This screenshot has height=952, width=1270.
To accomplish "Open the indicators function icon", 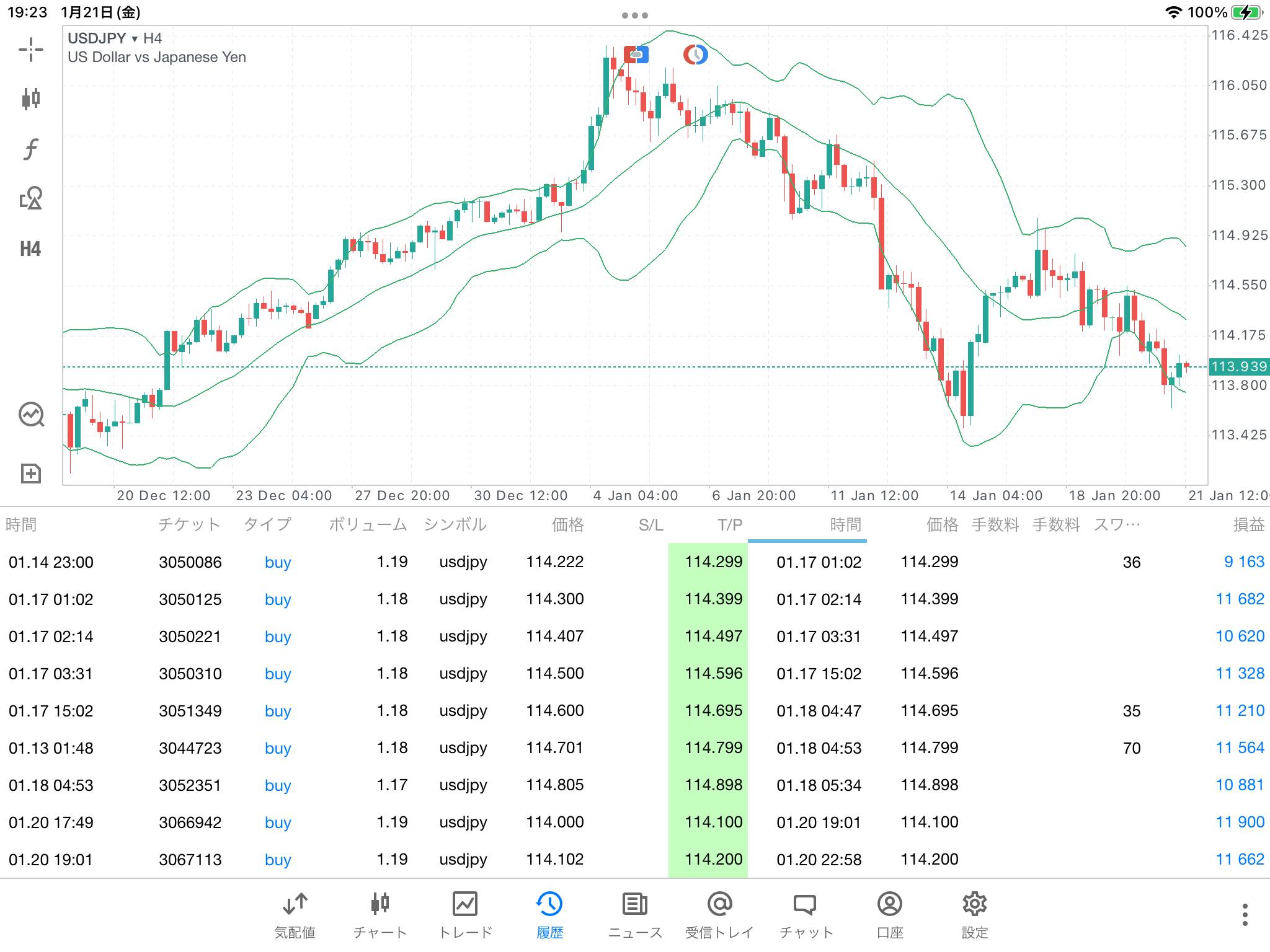I will (30, 149).
